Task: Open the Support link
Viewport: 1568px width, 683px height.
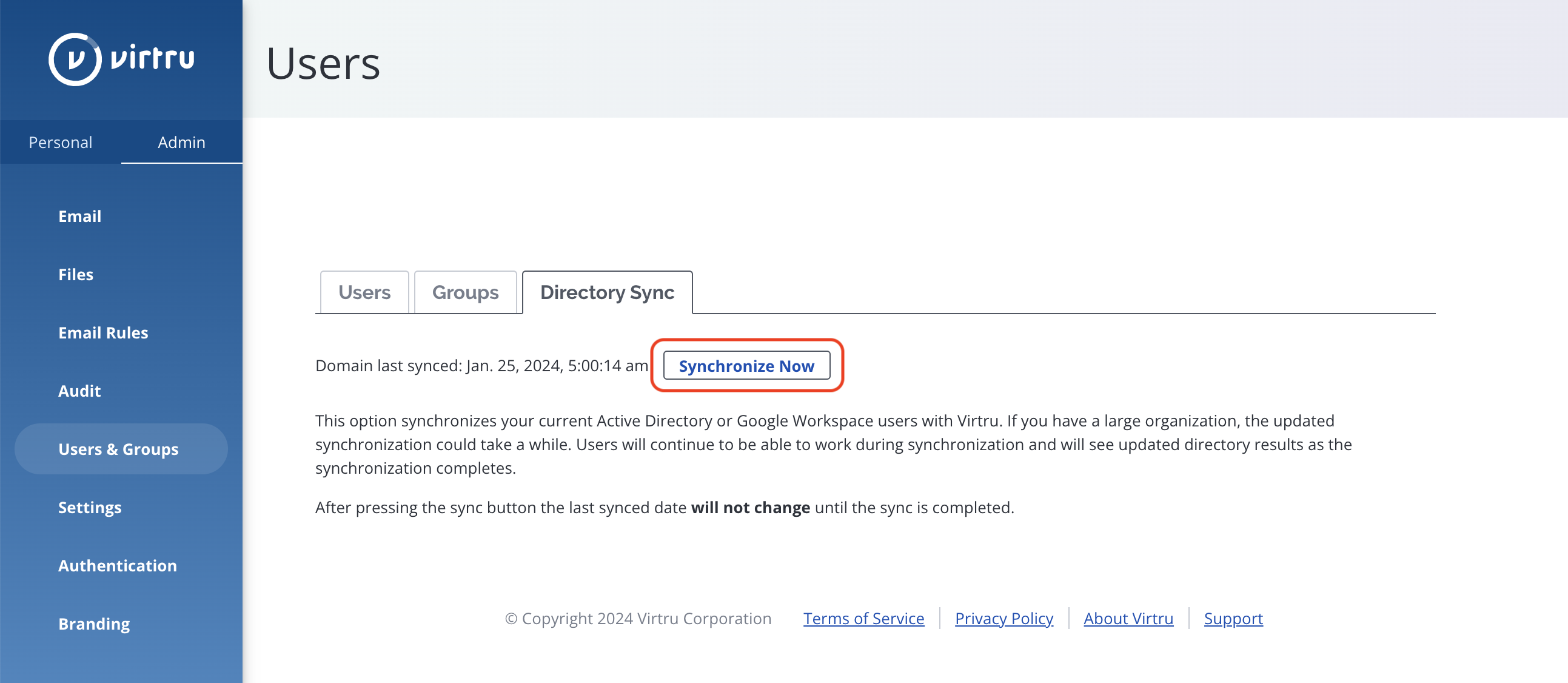Action: [x=1233, y=619]
